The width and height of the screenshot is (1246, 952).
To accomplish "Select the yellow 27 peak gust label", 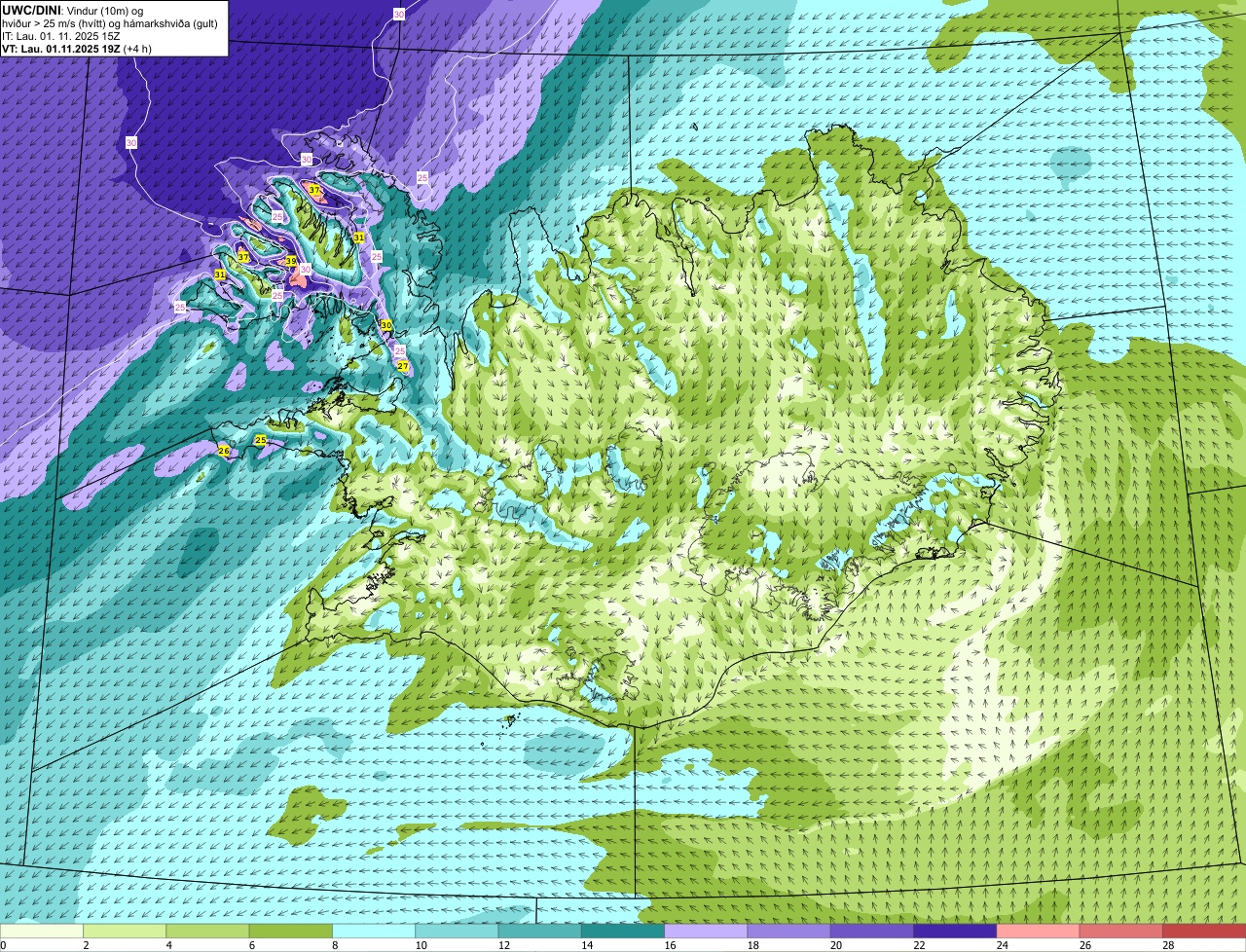I will pos(403,366).
